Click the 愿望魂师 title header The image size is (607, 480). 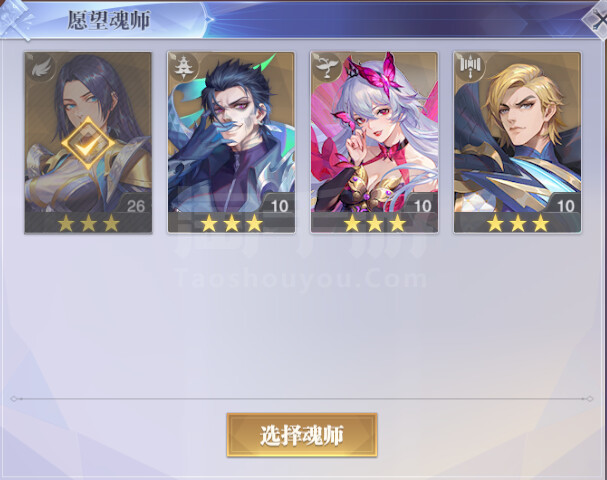[x=109, y=20]
